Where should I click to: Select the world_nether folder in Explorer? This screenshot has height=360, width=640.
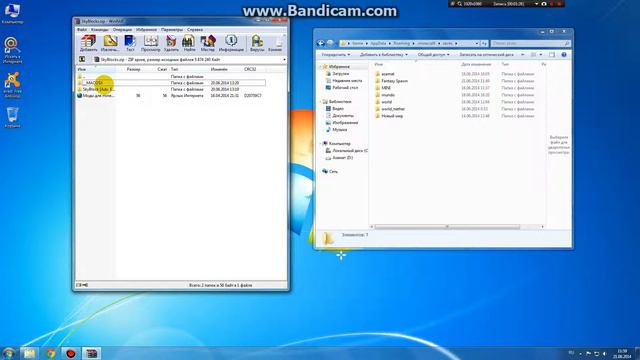[393, 109]
